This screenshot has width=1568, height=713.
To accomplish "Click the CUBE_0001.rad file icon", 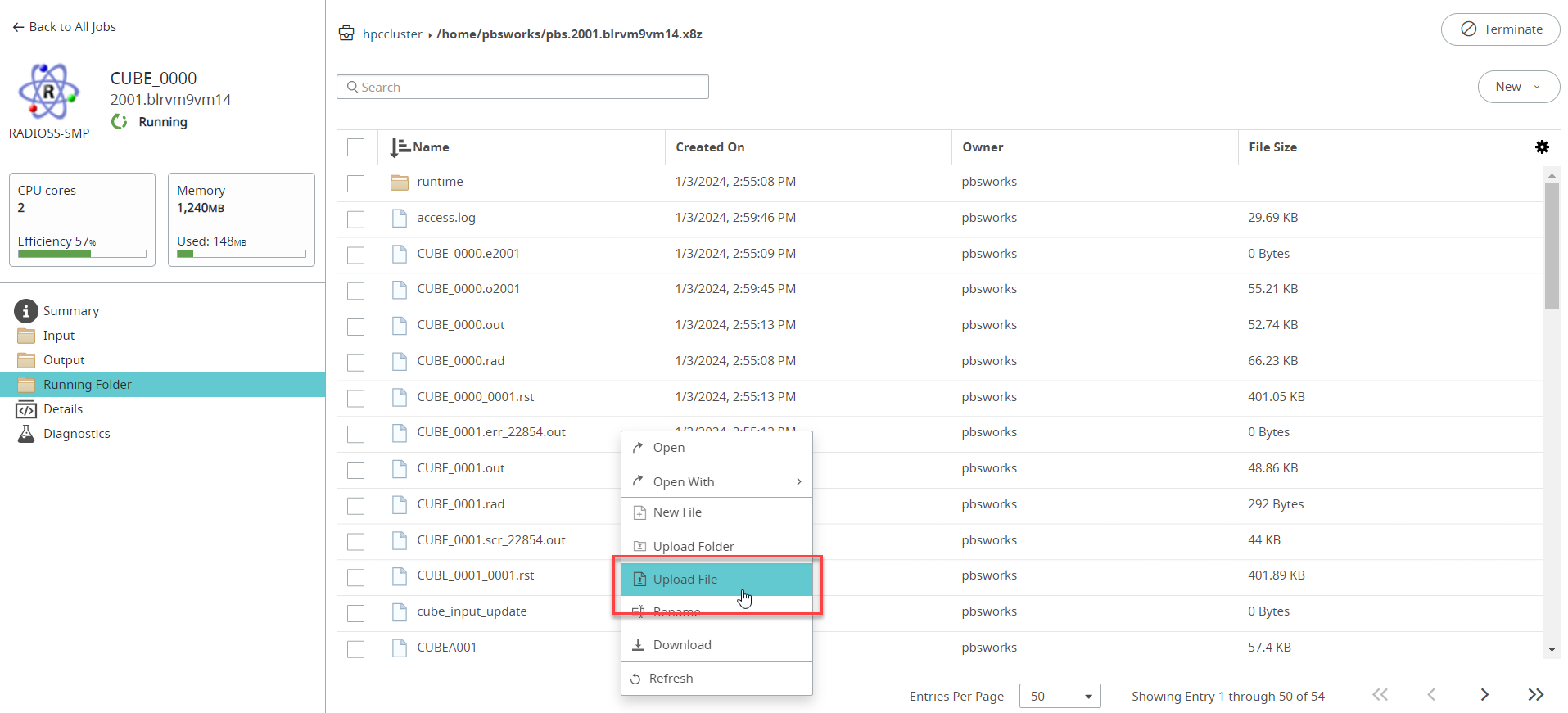I will coord(400,504).
